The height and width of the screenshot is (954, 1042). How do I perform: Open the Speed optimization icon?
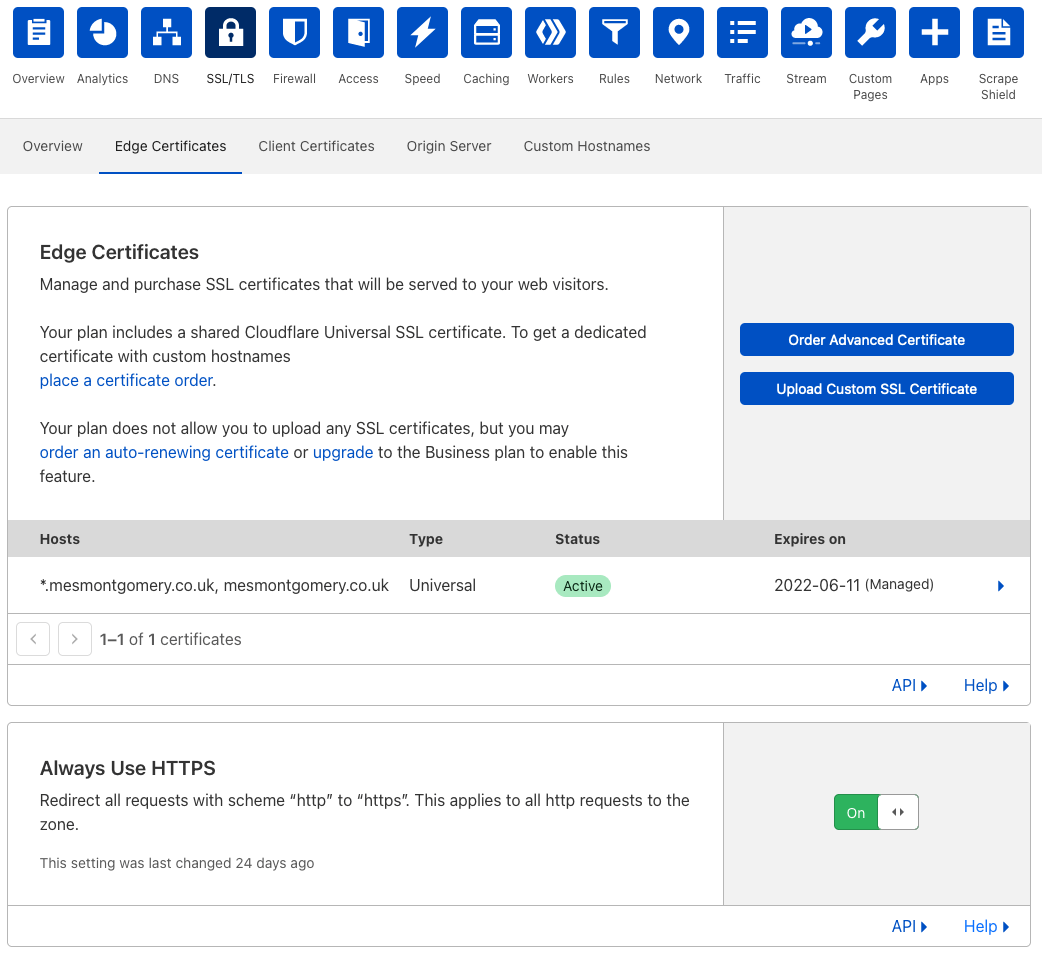click(422, 32)
